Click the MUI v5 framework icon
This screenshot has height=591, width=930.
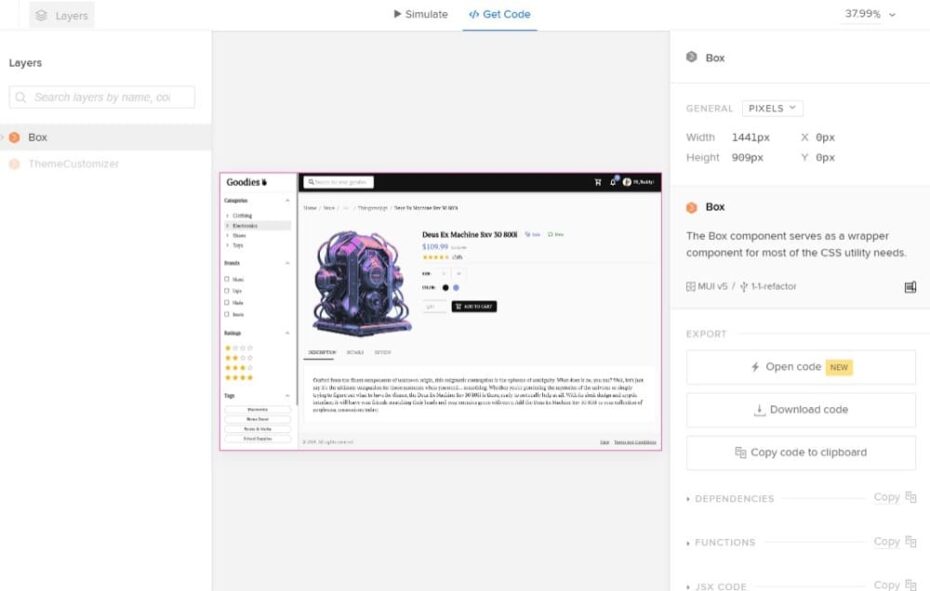[689, 287]
